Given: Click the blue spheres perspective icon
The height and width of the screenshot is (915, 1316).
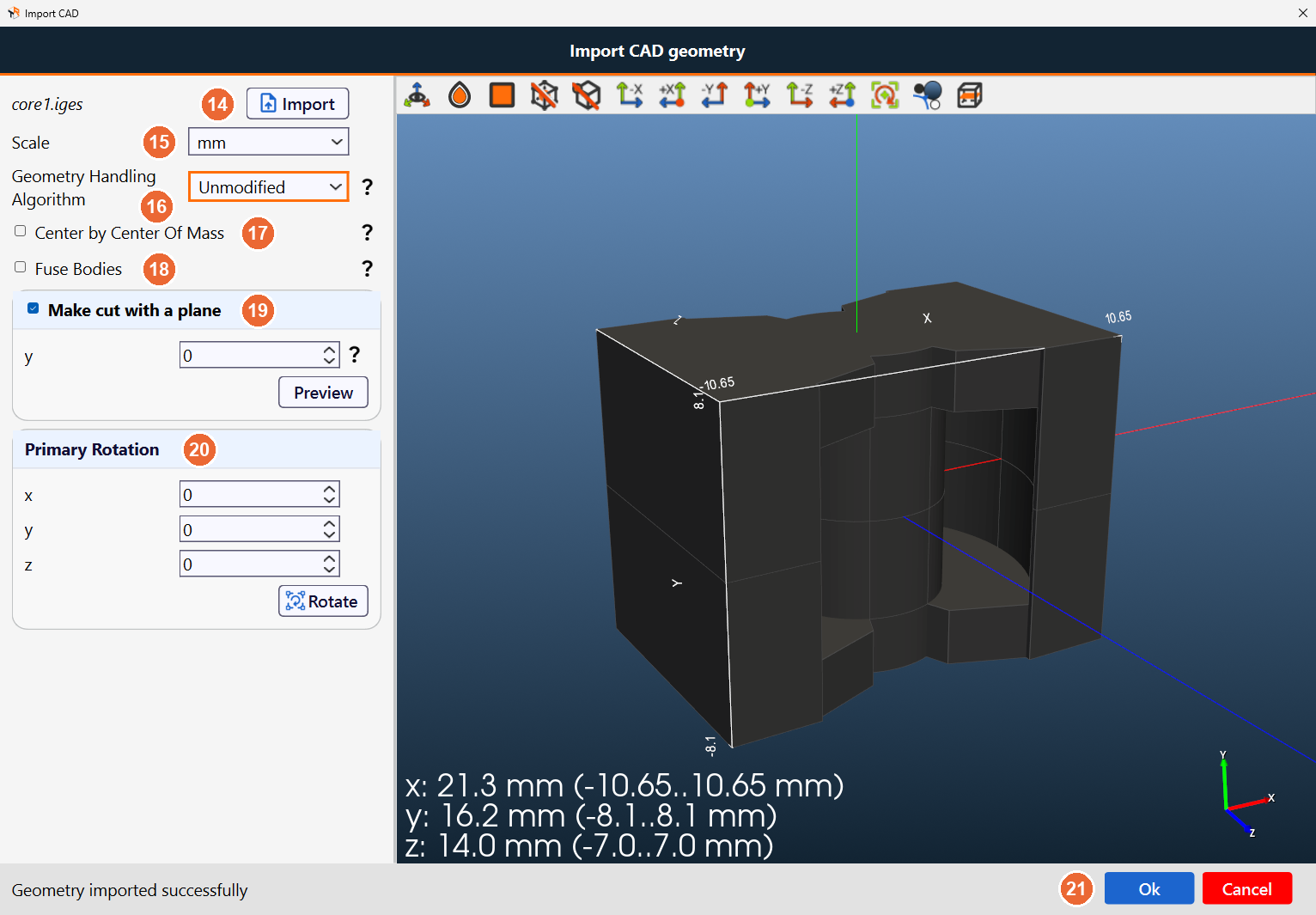Looking at the screenshot, I should [927, 95].
